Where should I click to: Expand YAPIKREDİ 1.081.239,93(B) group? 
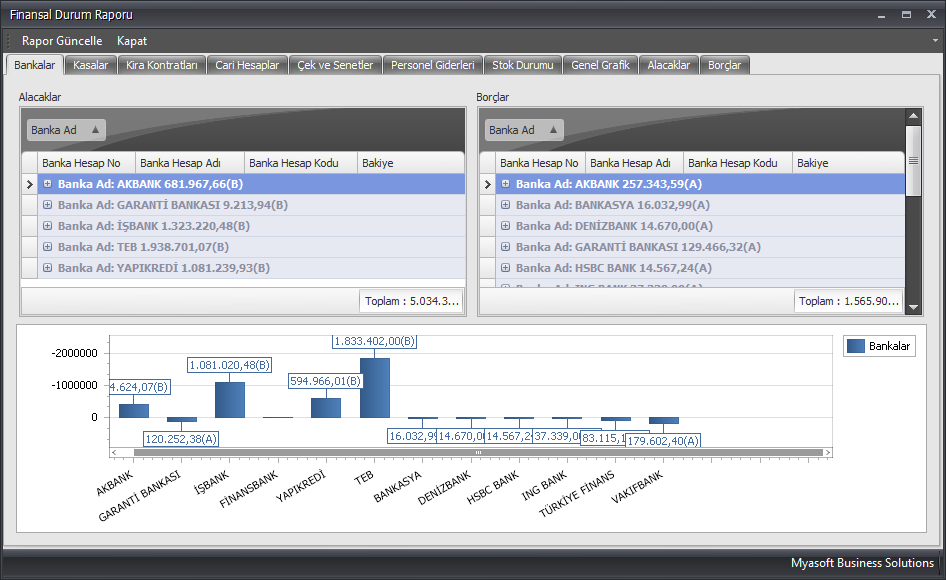pos(47,268)
